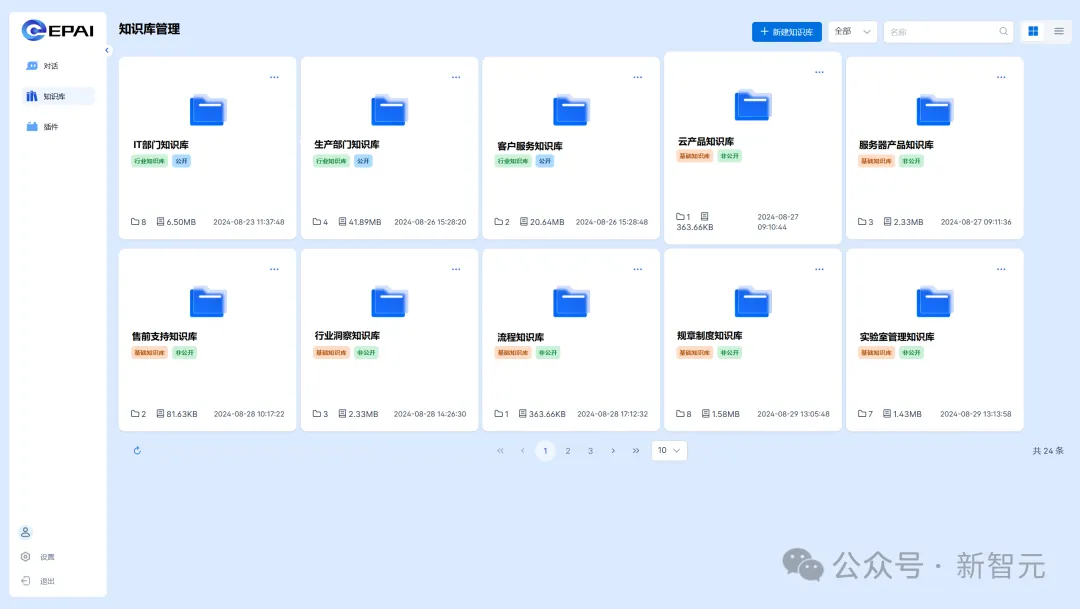Click the search magnifier icon
The width and height of the screenshot is (1080, 609).
pyautogui.click(x=1003, y=32)
